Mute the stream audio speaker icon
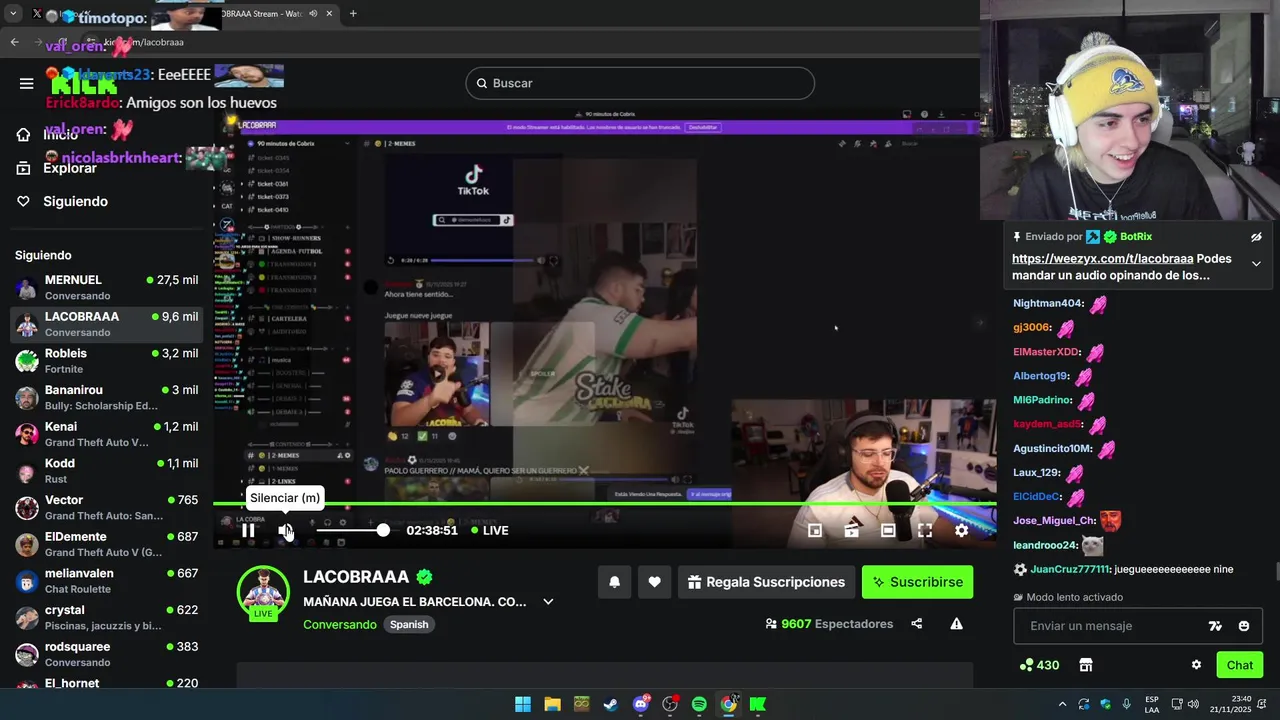The width and height of the screenshot is (1280, 720). tap(285, 530)
